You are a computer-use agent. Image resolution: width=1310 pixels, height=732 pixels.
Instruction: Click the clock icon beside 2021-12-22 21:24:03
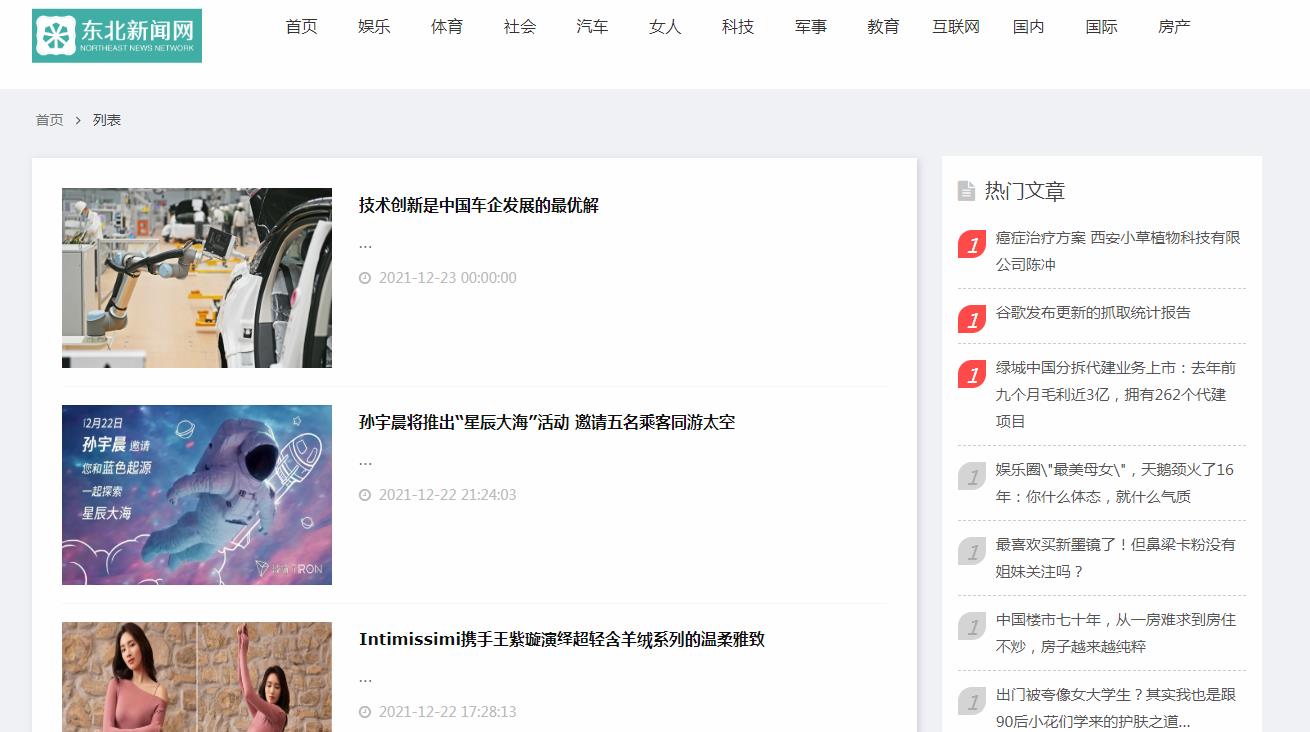pos(365,495)
